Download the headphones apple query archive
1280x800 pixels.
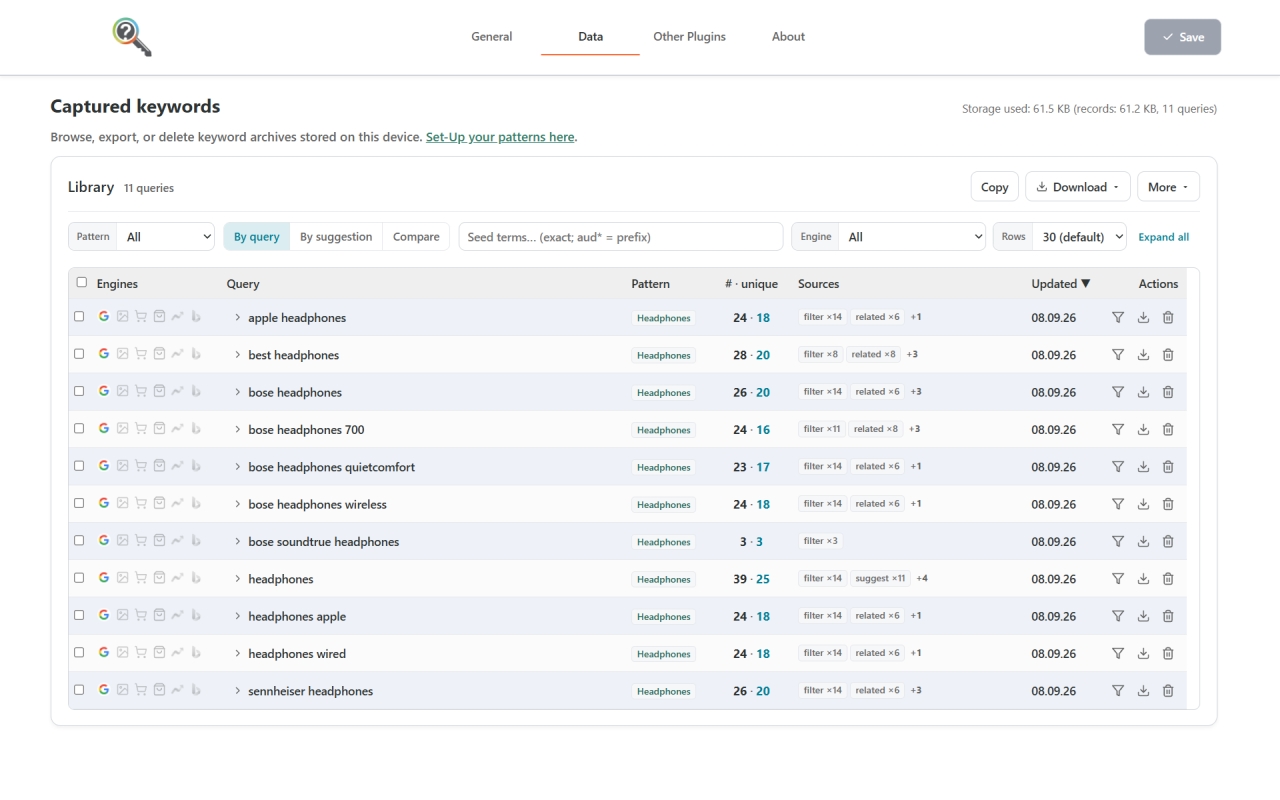pos(1143,616)
